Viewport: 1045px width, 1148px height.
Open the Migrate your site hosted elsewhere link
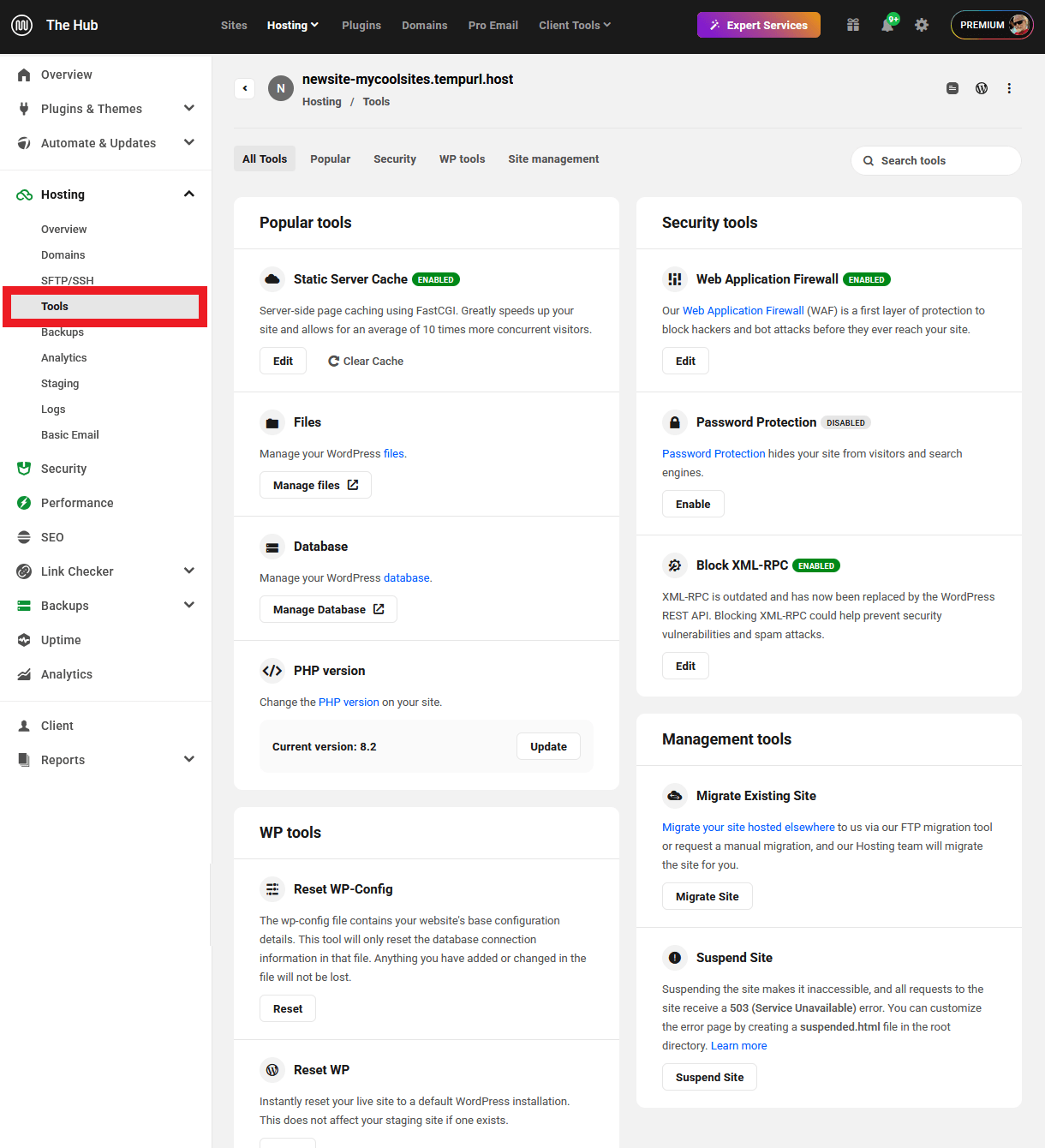[x=749, y=827]
